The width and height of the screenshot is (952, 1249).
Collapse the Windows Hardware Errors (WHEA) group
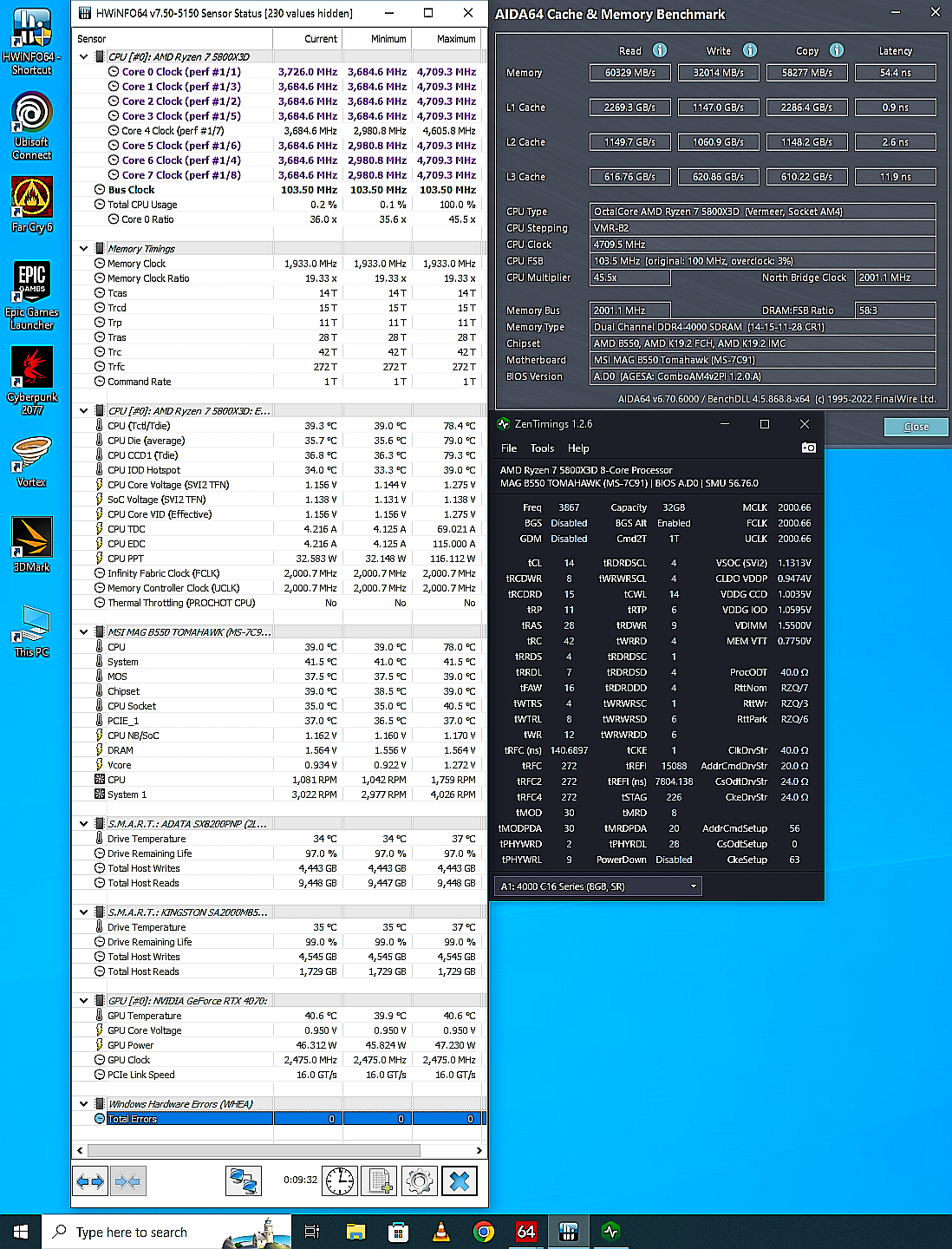point(84,1103)
